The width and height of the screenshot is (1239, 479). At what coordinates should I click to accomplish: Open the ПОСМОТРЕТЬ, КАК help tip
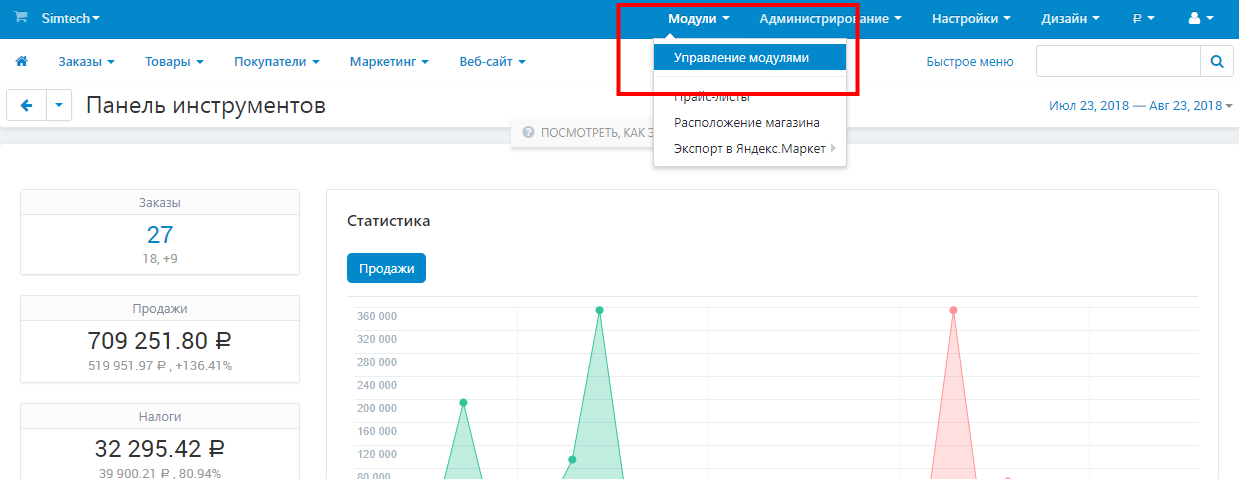tap(583, 132)
